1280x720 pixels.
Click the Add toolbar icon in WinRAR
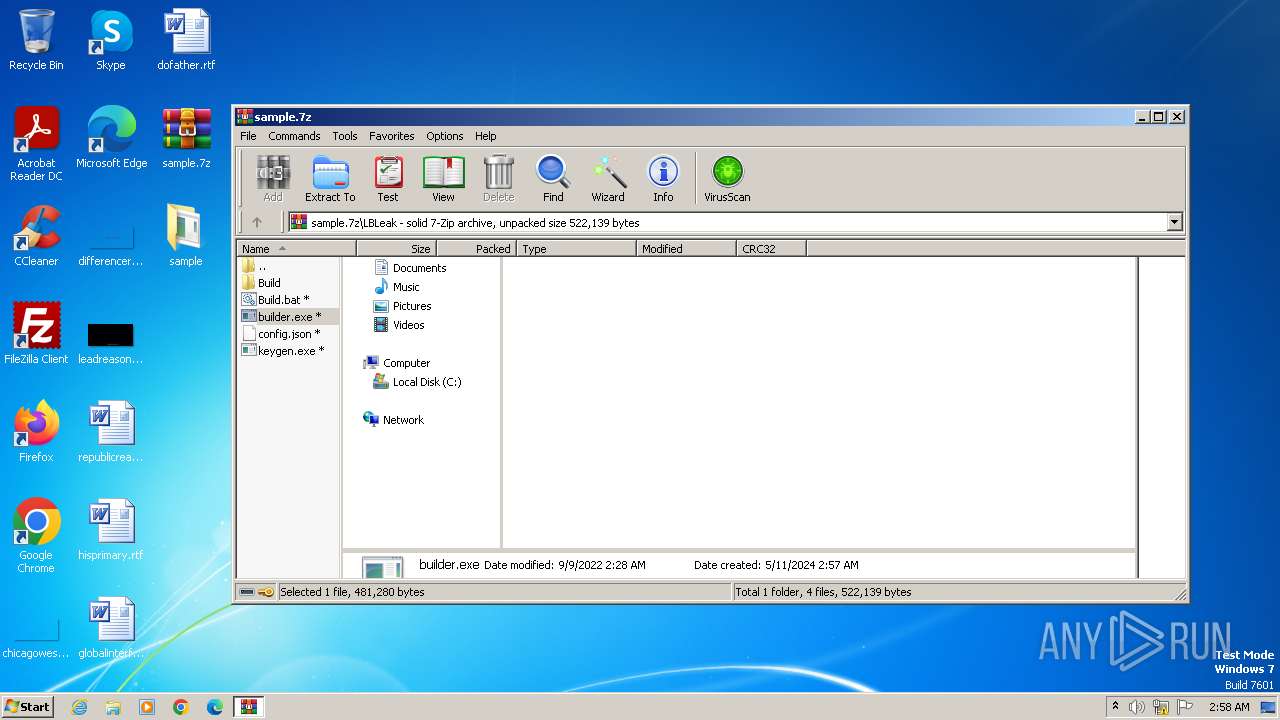[273, 179]
